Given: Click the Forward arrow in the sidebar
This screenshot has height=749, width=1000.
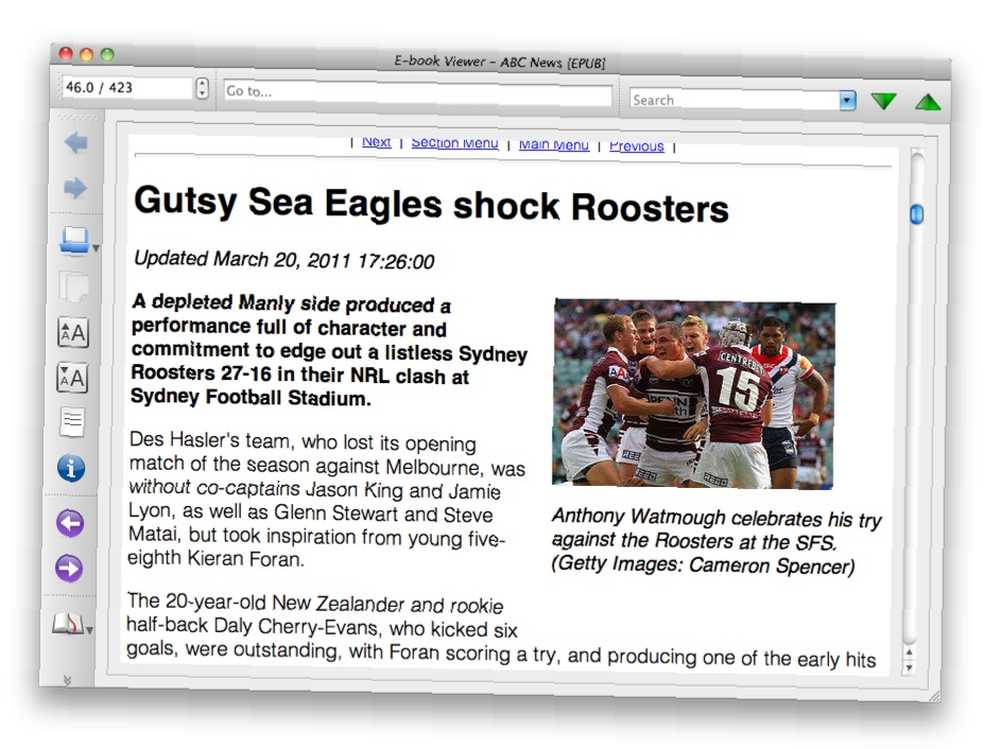Looking at the screenshot, I should [x=75, y=188].
